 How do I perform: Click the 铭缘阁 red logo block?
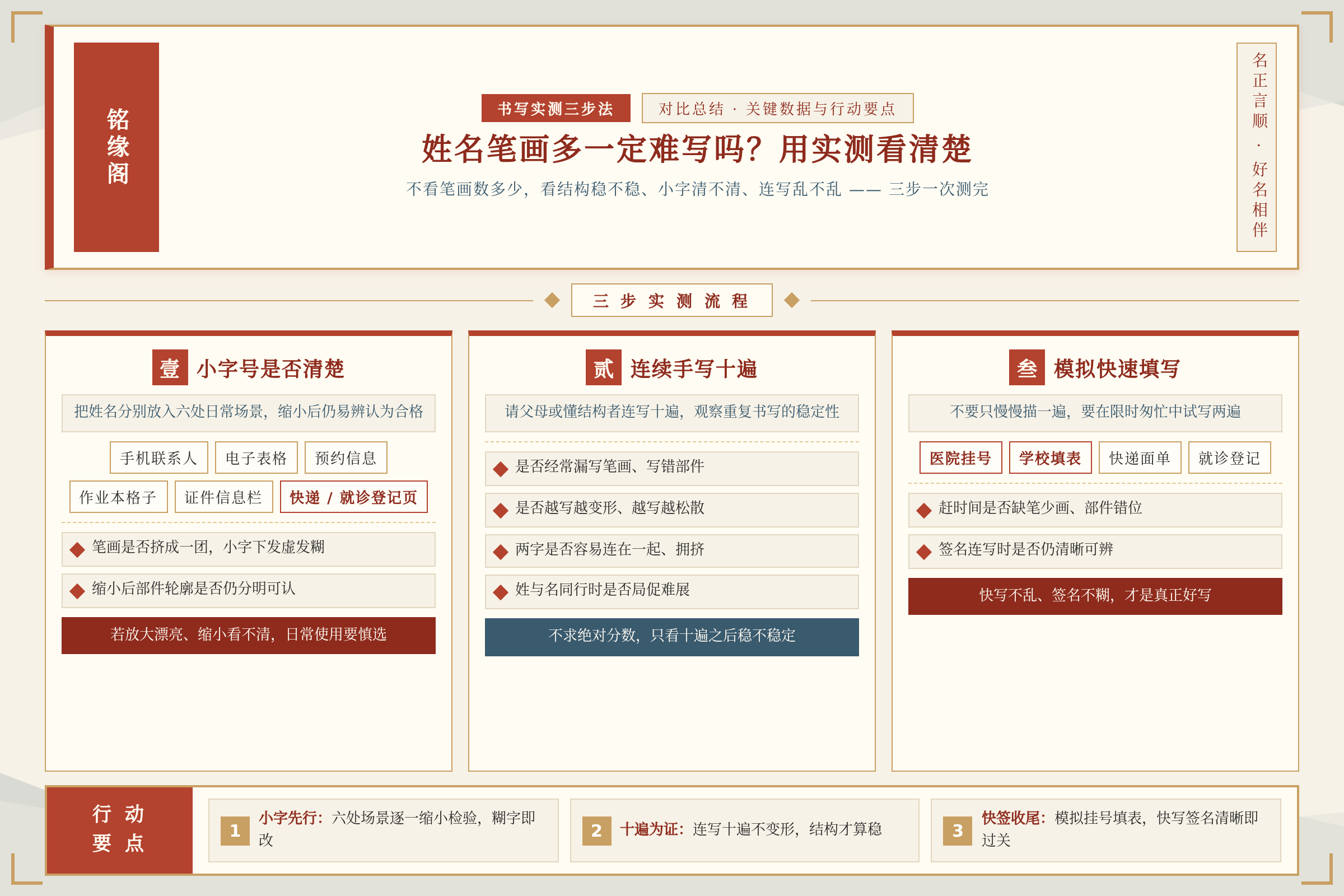(116, 147)
